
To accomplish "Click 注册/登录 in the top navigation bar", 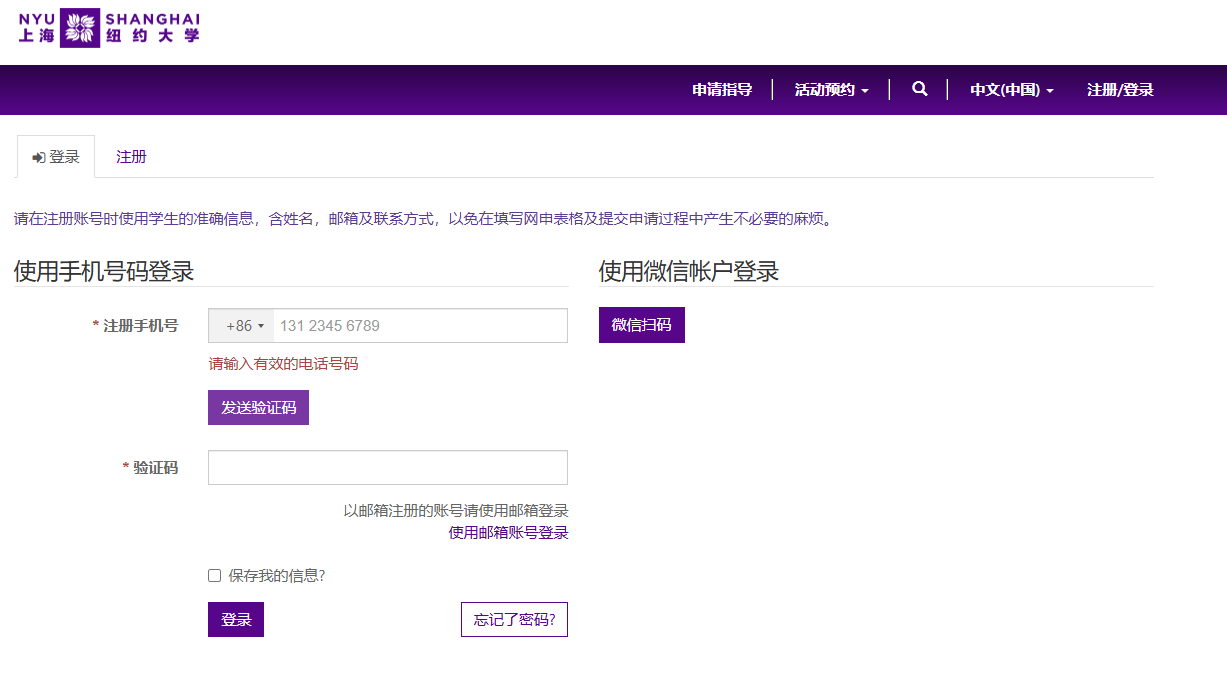I will (x=1120, y=90).
